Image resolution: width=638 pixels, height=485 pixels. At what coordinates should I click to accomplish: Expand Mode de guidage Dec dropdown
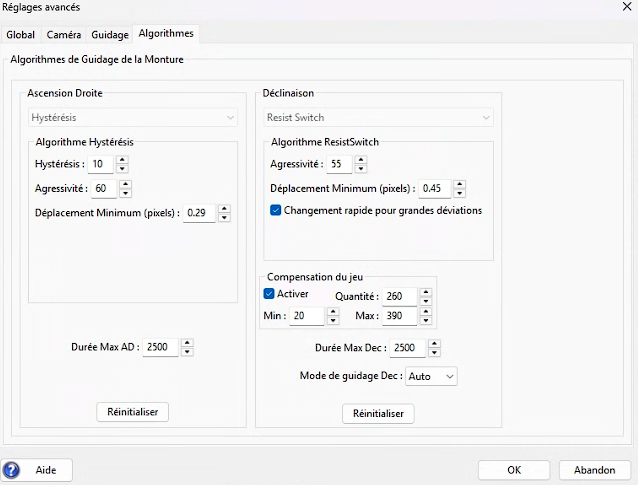coord(431,376)
